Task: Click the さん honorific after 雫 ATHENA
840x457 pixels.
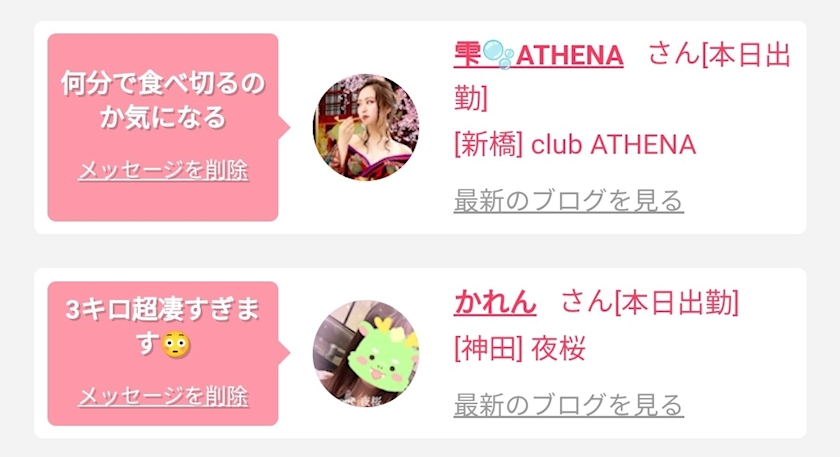Action: [x=674, y=55]
